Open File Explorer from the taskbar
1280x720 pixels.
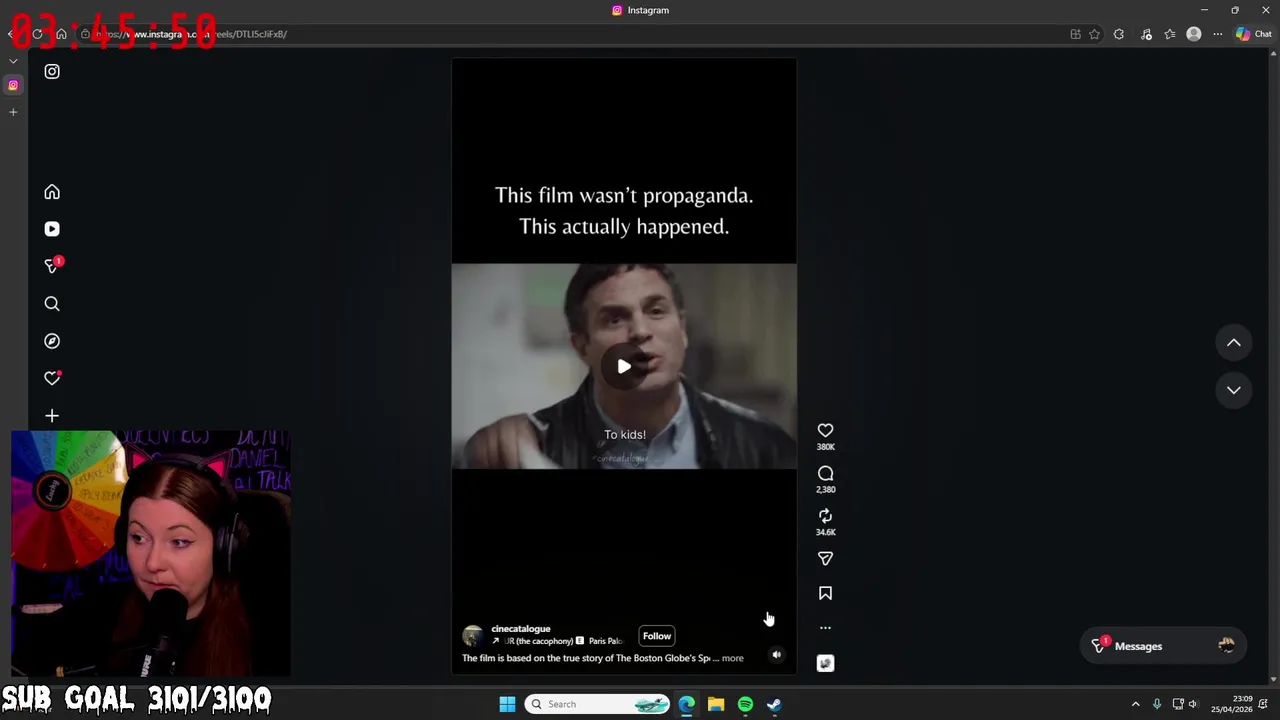[x=716, y=704]
